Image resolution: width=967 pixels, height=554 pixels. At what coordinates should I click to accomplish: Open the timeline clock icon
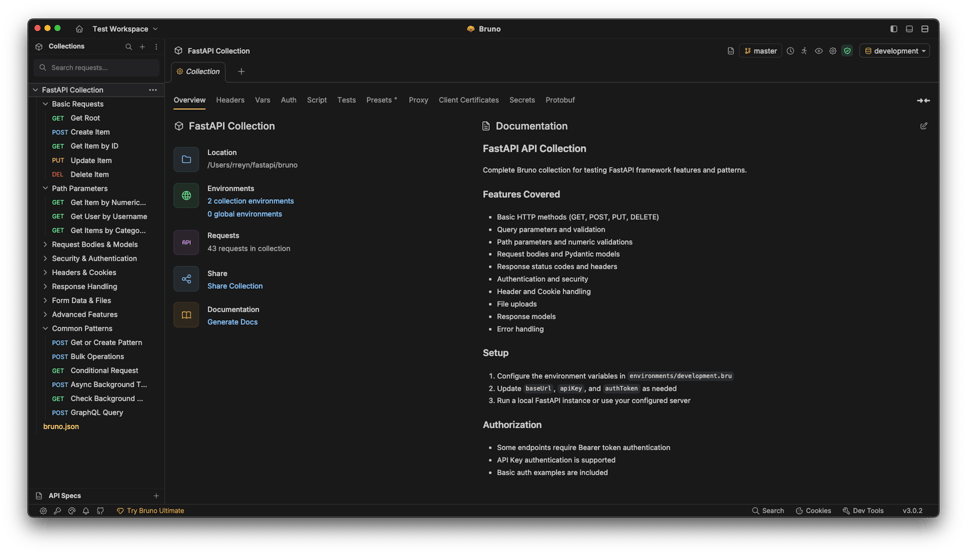pyautogui.click(x=790, y=51)
